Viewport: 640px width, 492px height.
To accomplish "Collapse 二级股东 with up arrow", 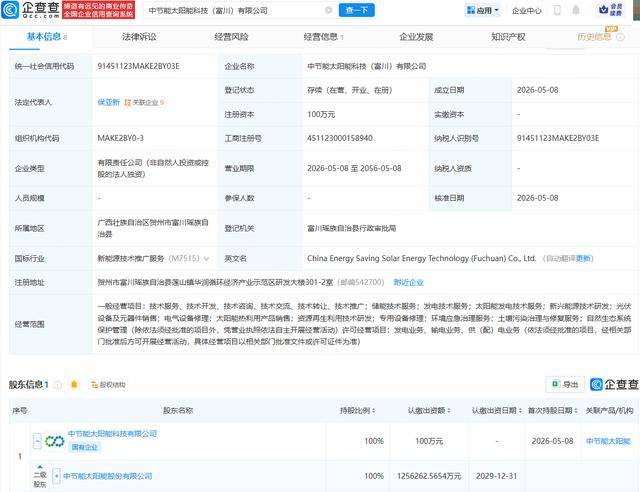I will 40,467.
